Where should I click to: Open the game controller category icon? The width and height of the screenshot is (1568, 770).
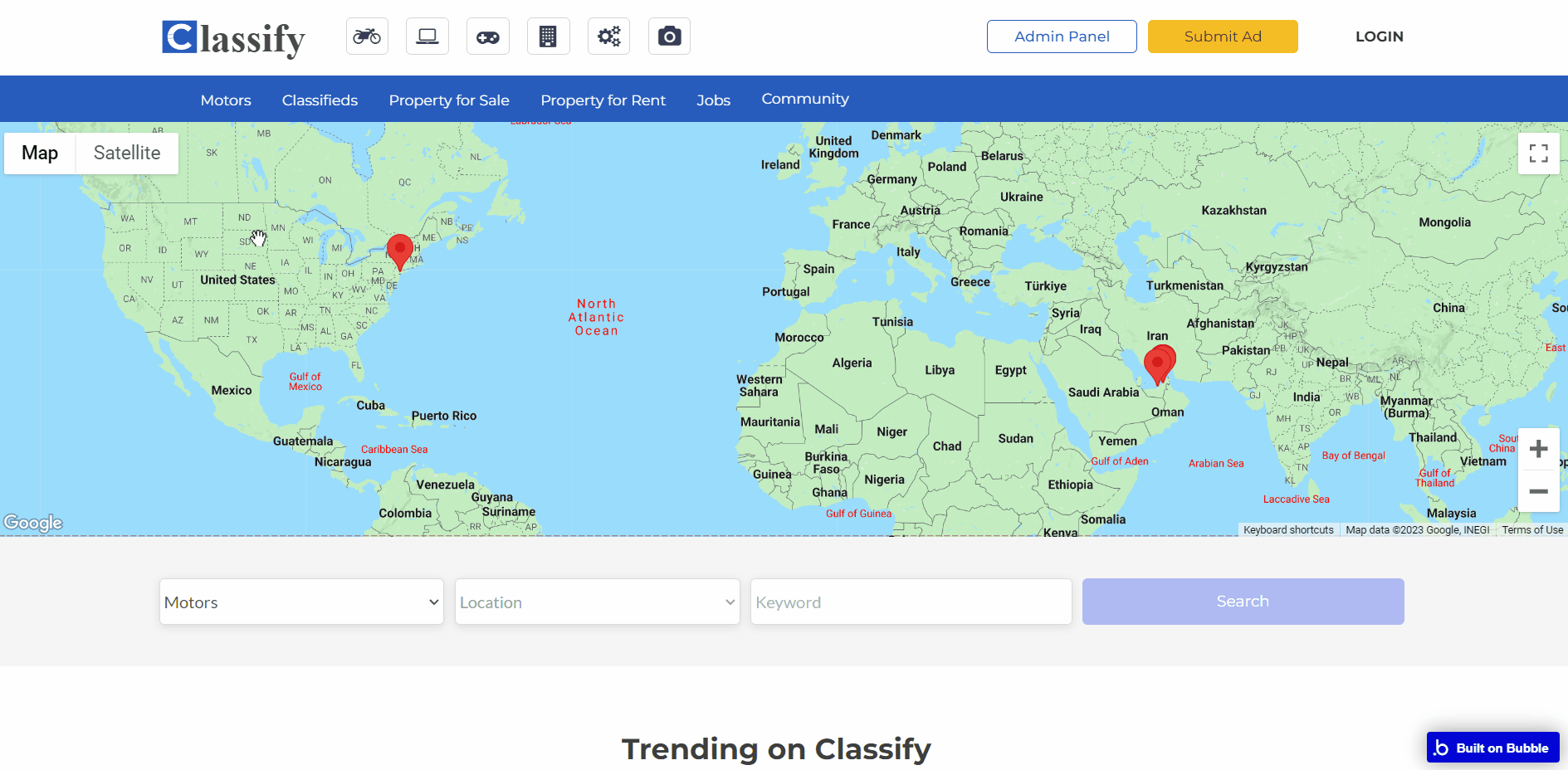point(488,37)
